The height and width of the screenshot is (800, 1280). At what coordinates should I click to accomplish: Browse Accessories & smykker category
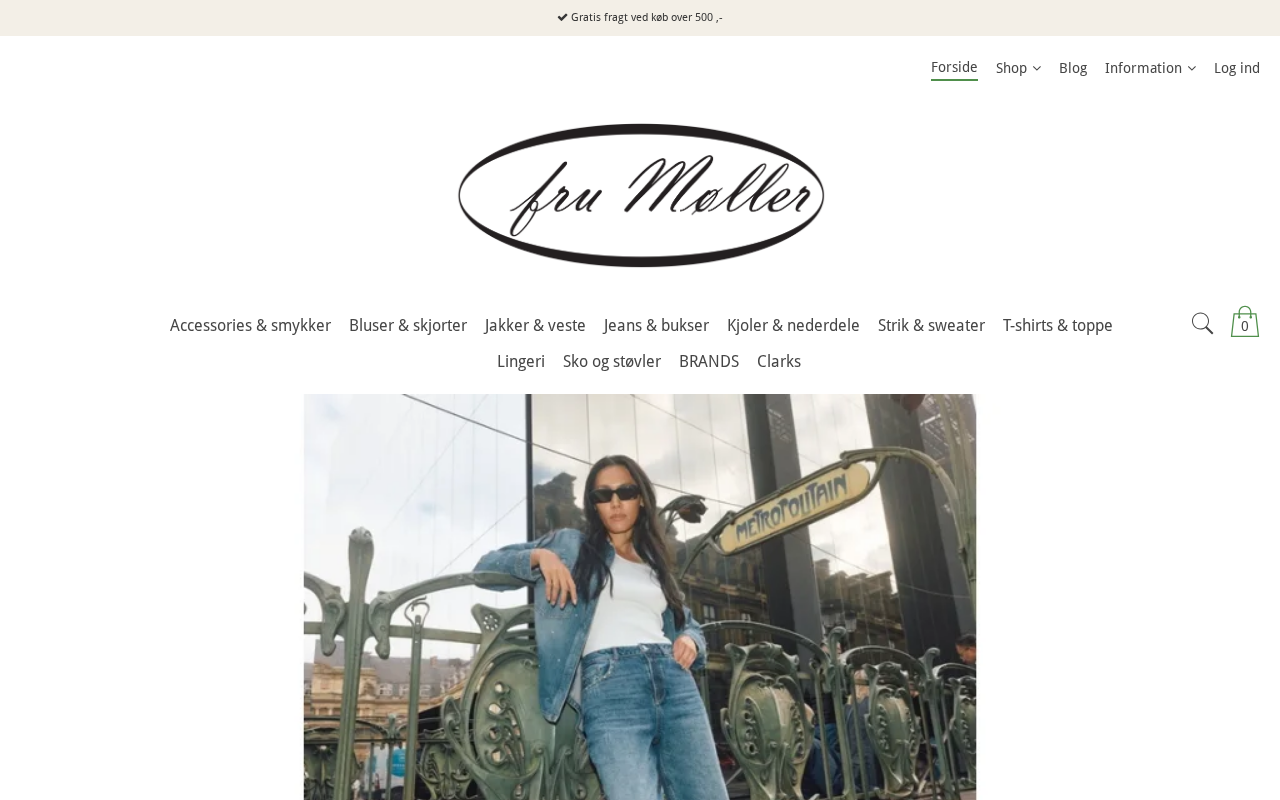click(250, 325)
